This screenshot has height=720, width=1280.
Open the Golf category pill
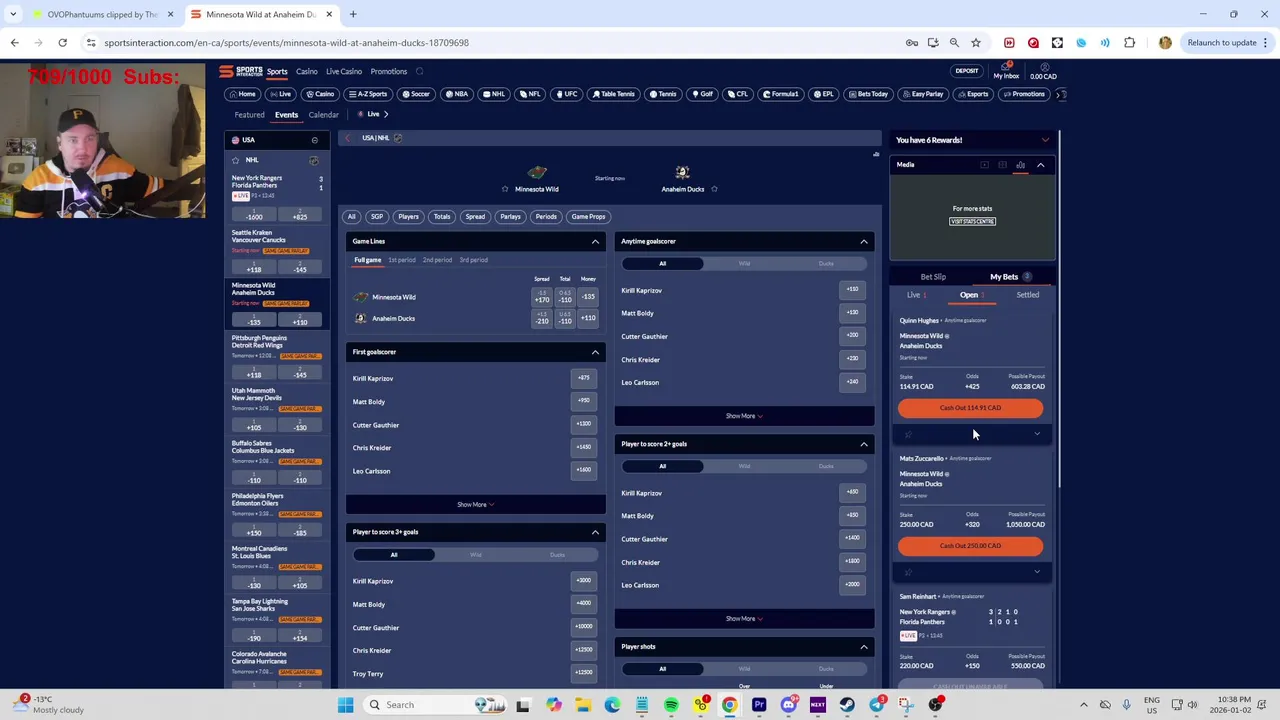coord(701,94)
